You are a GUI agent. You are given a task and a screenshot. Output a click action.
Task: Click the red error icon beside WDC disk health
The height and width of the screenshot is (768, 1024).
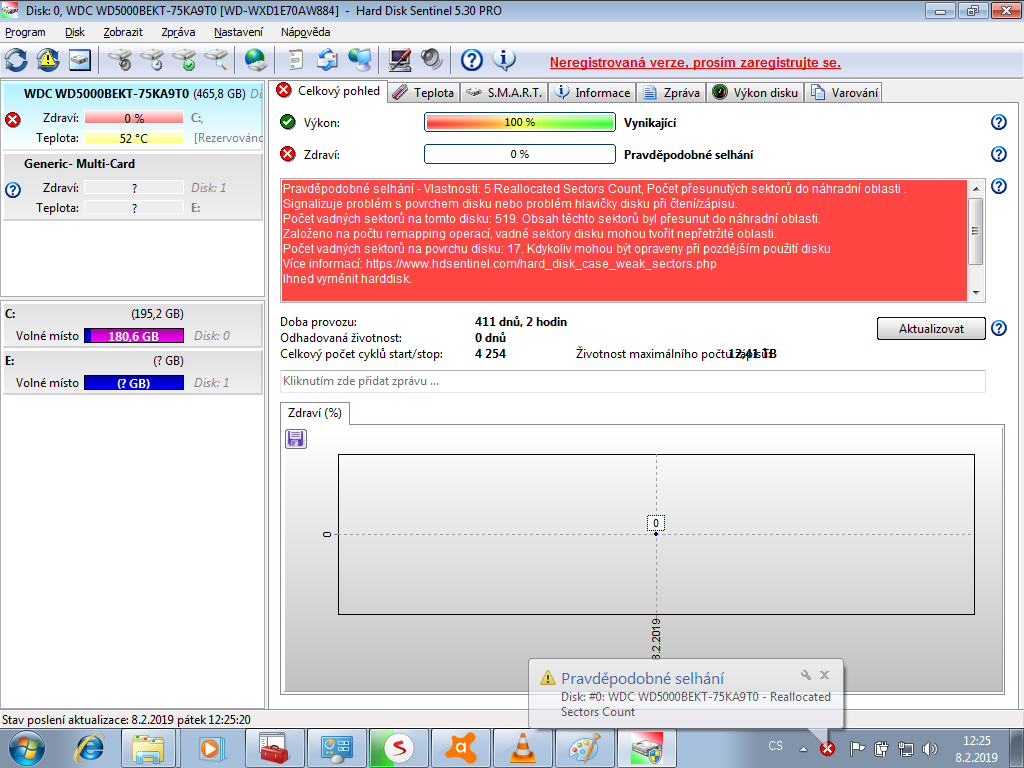coord(12,120)
